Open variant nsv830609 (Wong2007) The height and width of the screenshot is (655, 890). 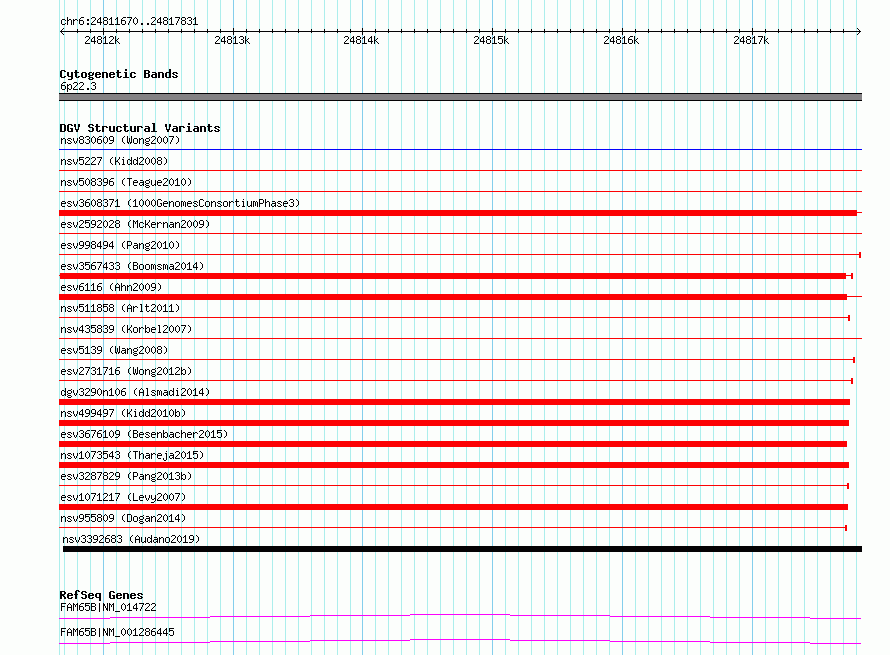coord(120,140)
